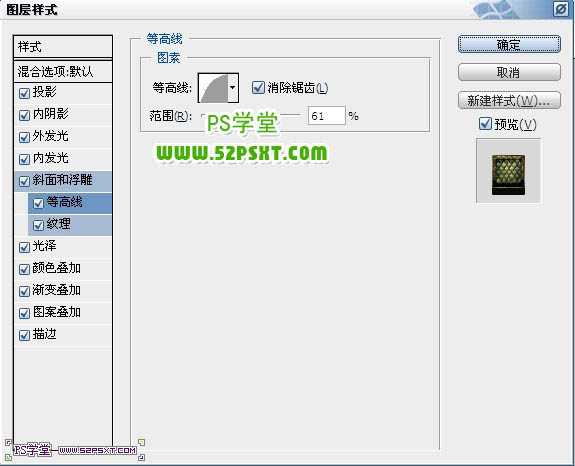Screen dimensions: 575x466
Task: Click the title bar close icon
Action: click(x=561, y=9)
